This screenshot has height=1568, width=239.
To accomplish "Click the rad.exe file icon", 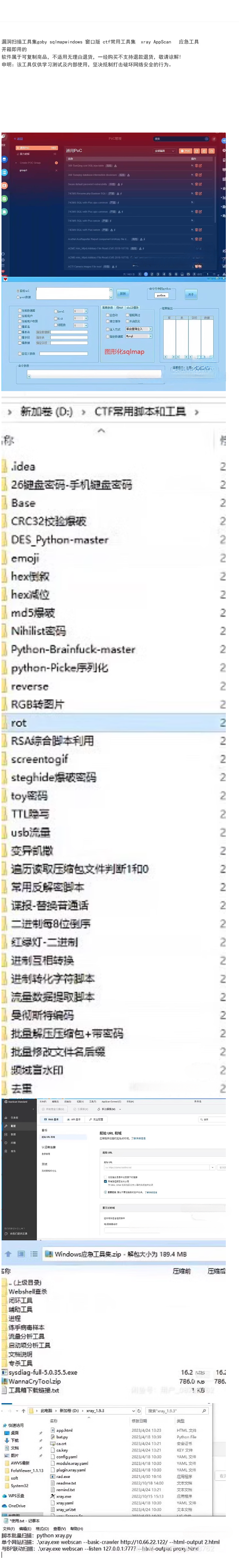I will [x=52, y=1476].
